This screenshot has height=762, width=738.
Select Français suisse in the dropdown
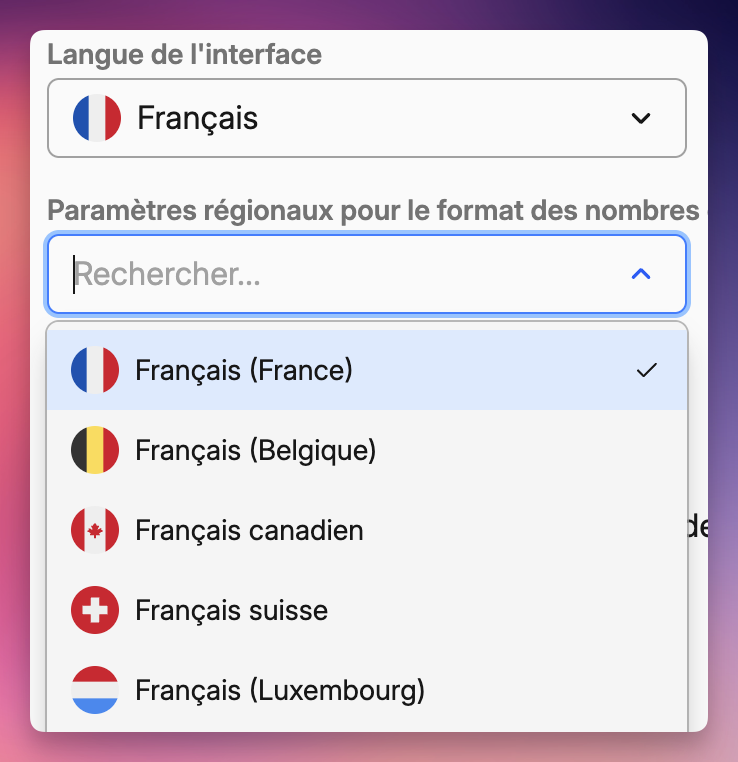click(231, 610)
